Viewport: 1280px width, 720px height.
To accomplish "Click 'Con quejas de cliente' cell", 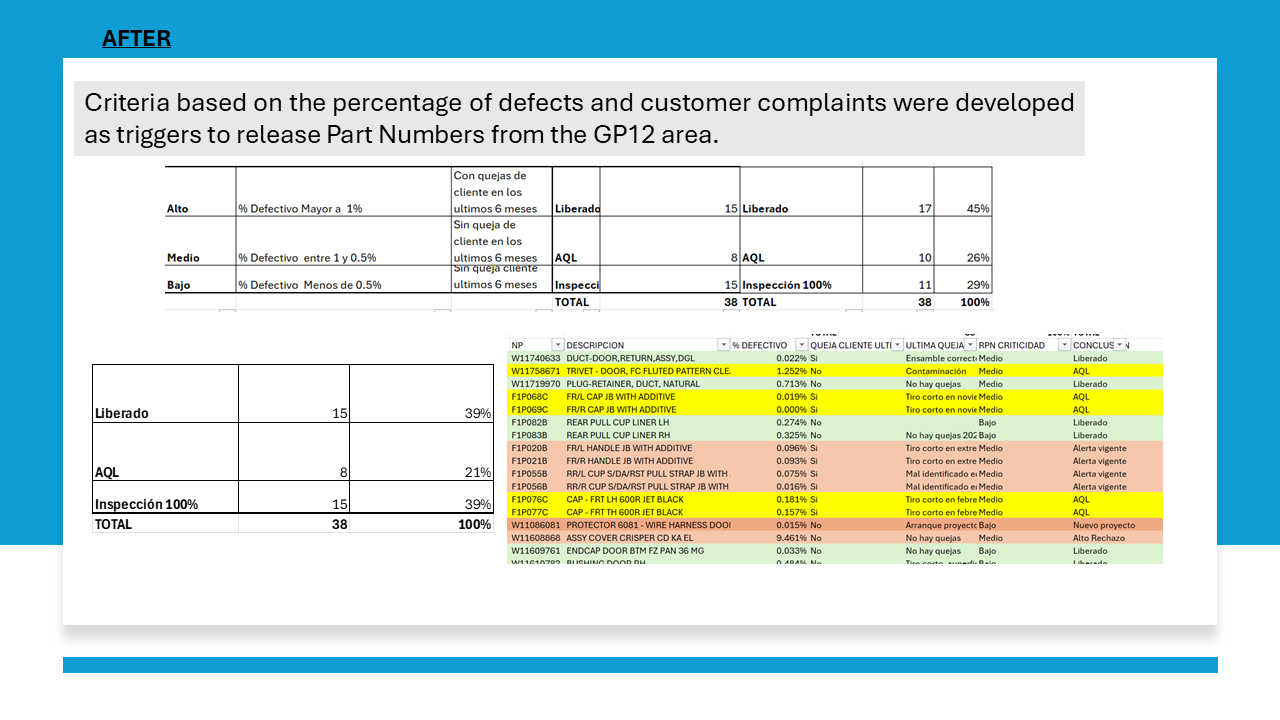I will click(501, 192).
